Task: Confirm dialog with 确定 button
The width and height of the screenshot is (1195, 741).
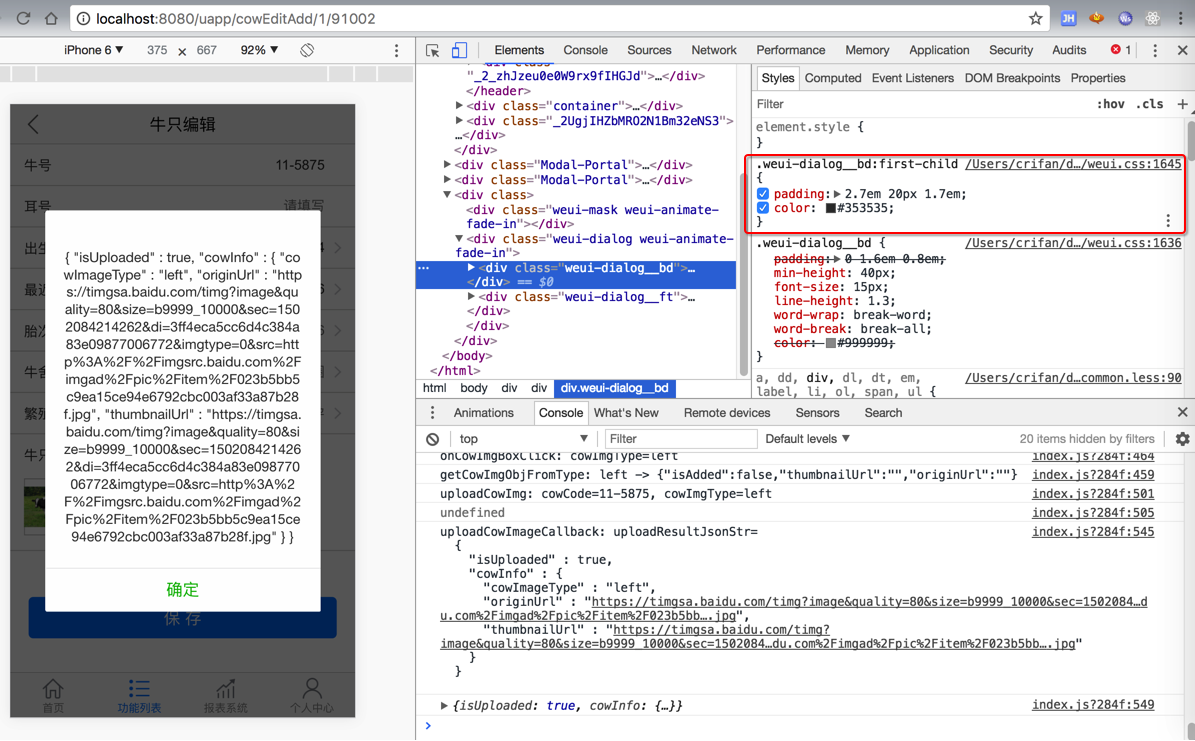Action: click(182, 589)
